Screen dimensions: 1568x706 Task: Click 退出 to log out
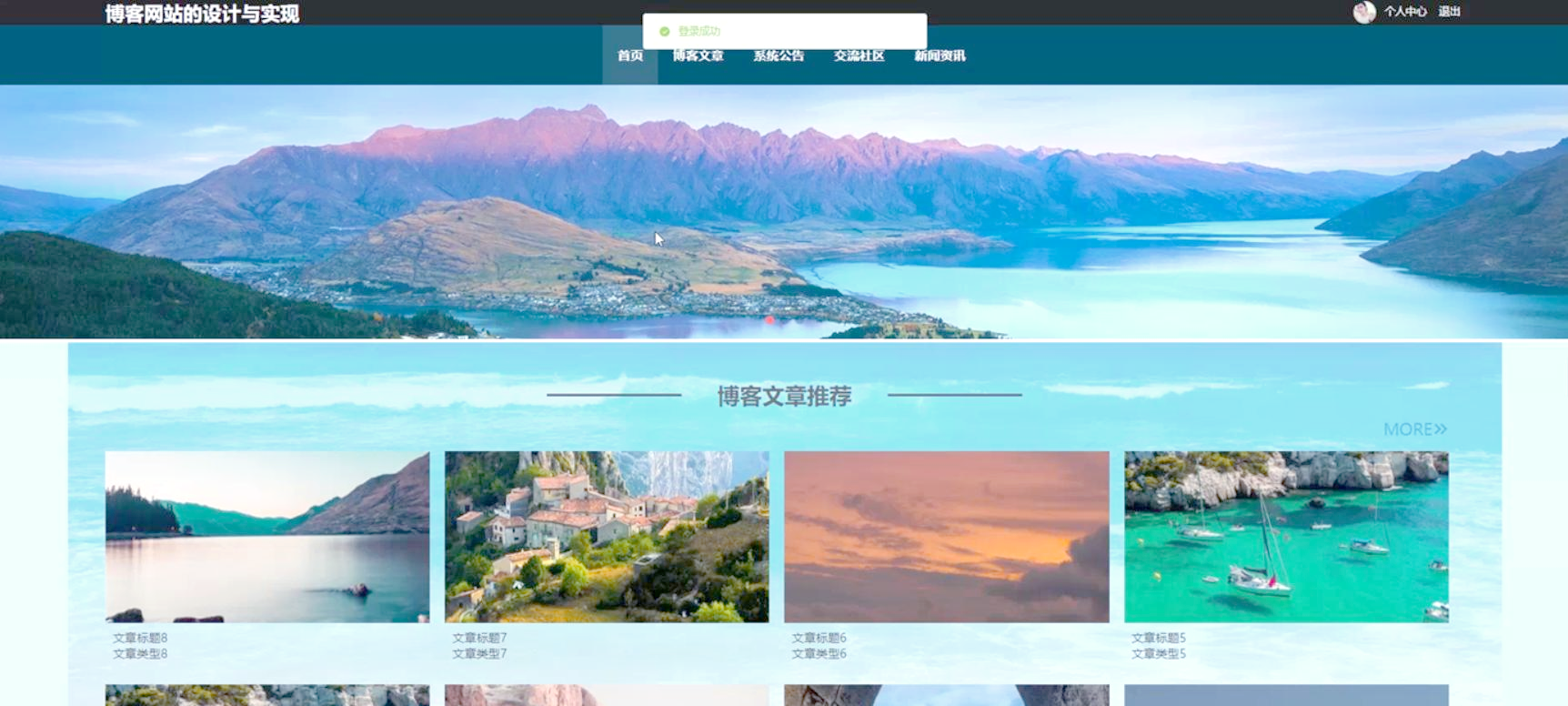[x=1449, y=12]
